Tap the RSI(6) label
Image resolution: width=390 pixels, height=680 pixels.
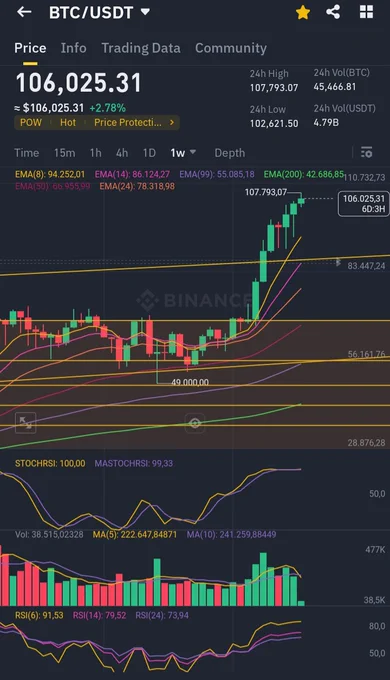[x=39, y=615]
